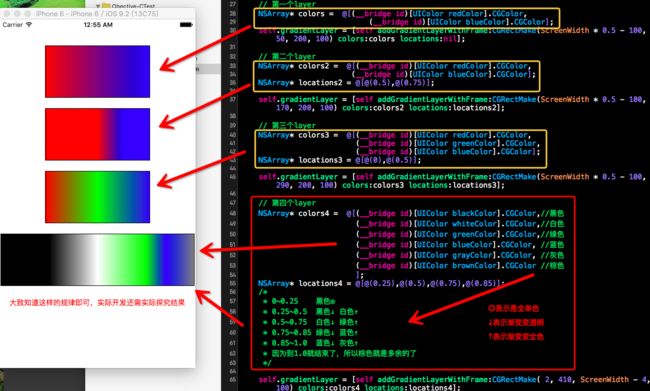This screenshot has width=650, height=391.
Task: Click 'colors:colors4 locations:locations4' code line
Action: coord(368,388)
